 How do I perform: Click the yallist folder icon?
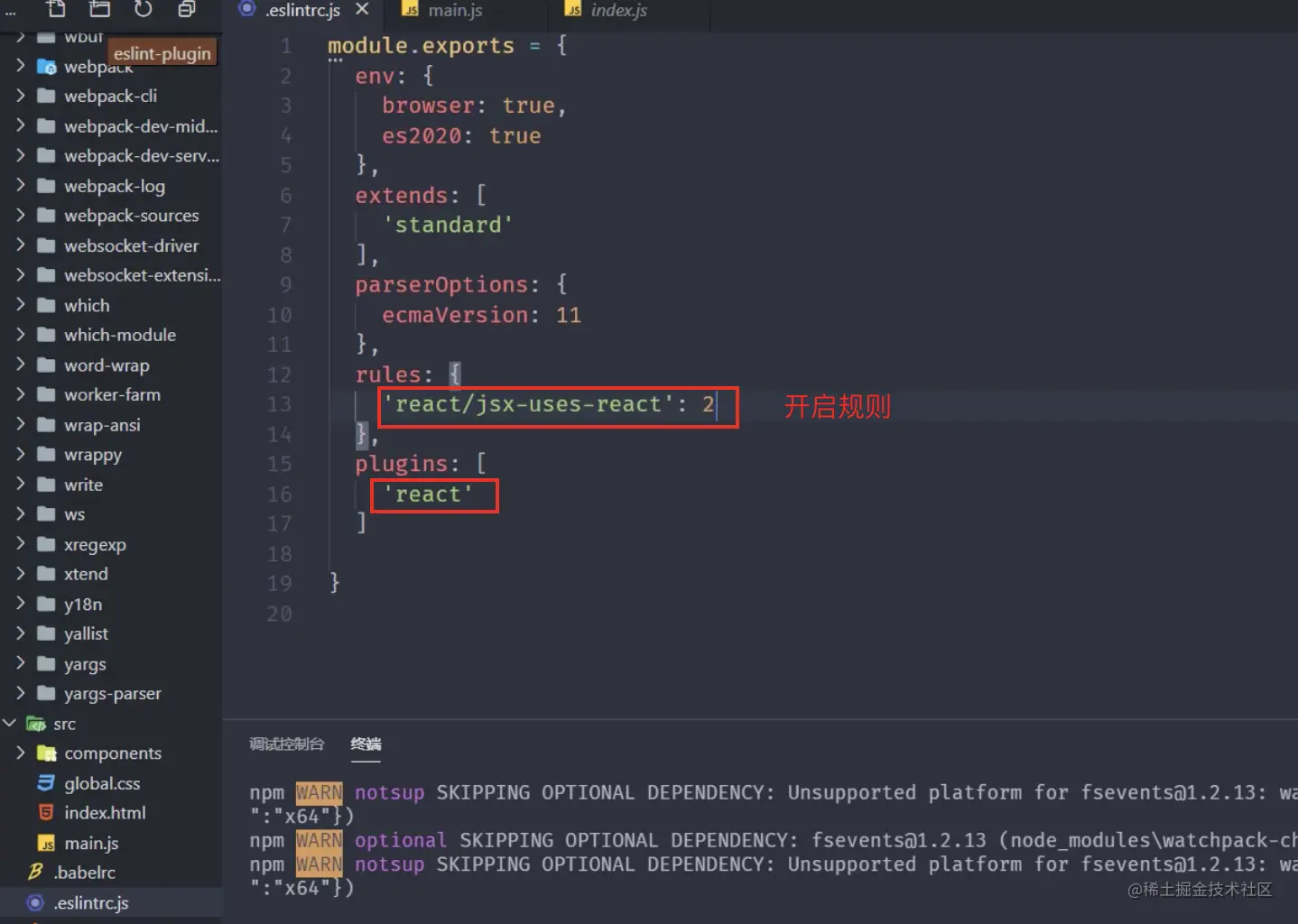coord(46,633)
